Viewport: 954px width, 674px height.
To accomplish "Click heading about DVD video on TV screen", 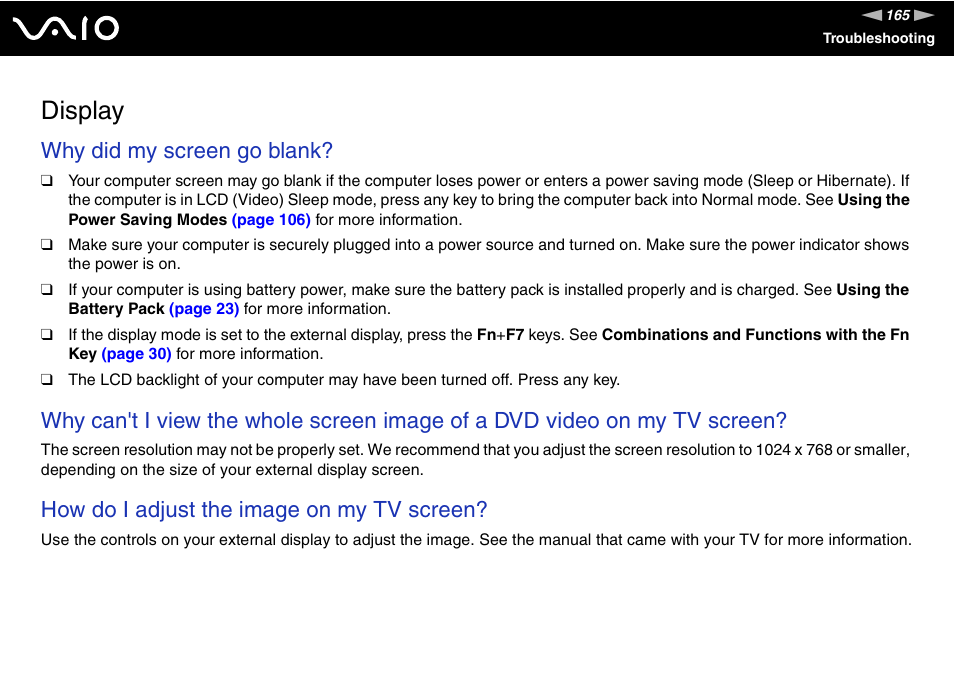I will point(414,421).
